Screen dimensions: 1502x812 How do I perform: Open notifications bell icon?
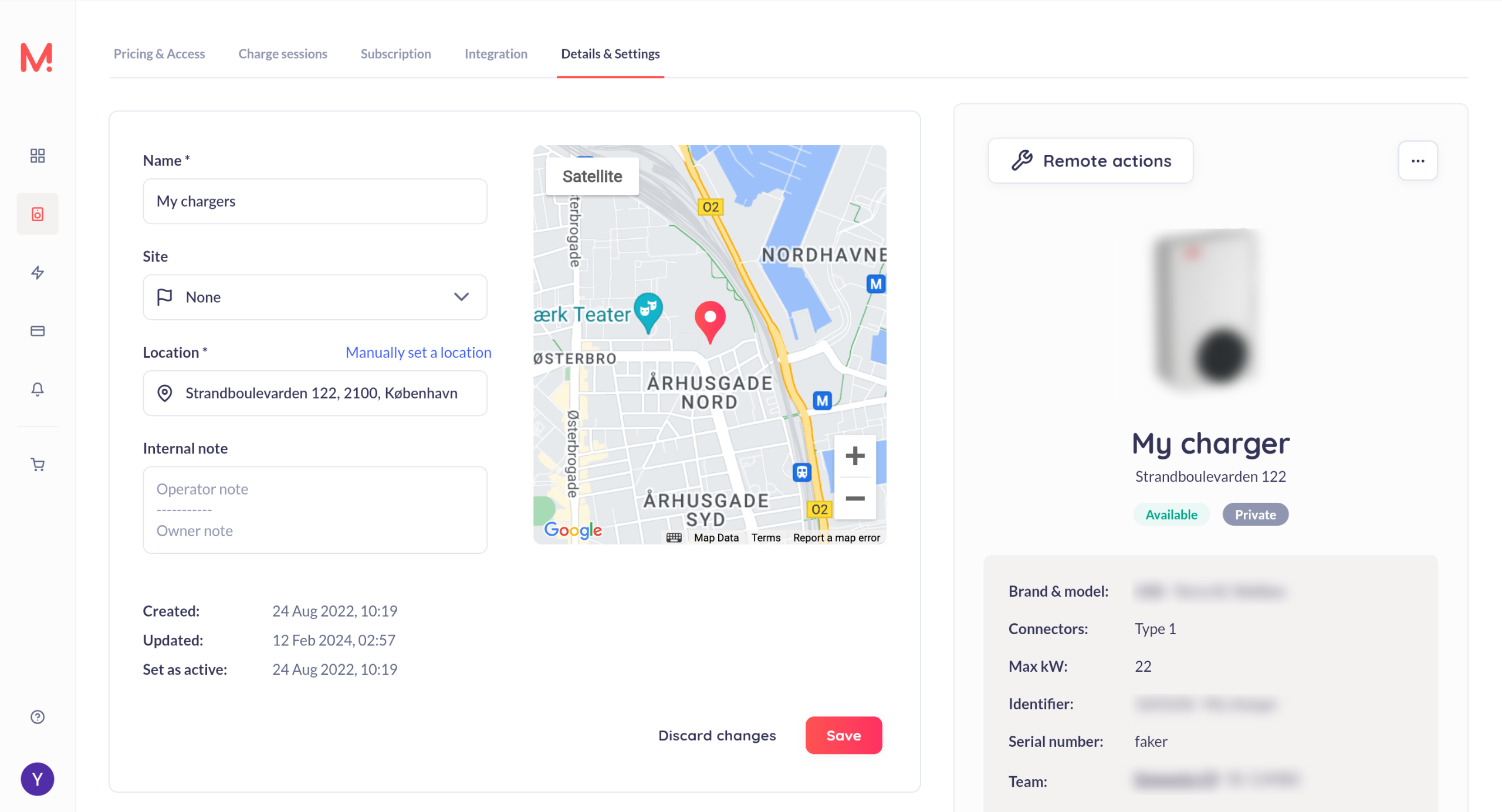point(38,389)
